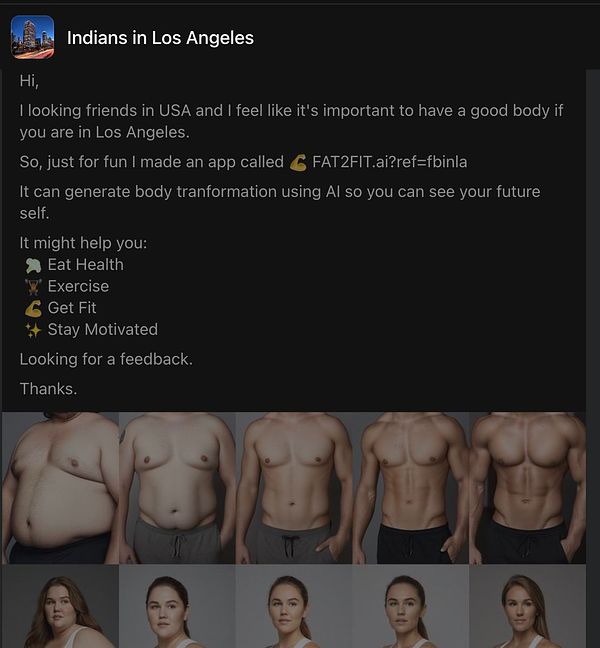Open the Indians in Los Angeles group avatar
Screen dimensions: 600x648
(32, 37)
